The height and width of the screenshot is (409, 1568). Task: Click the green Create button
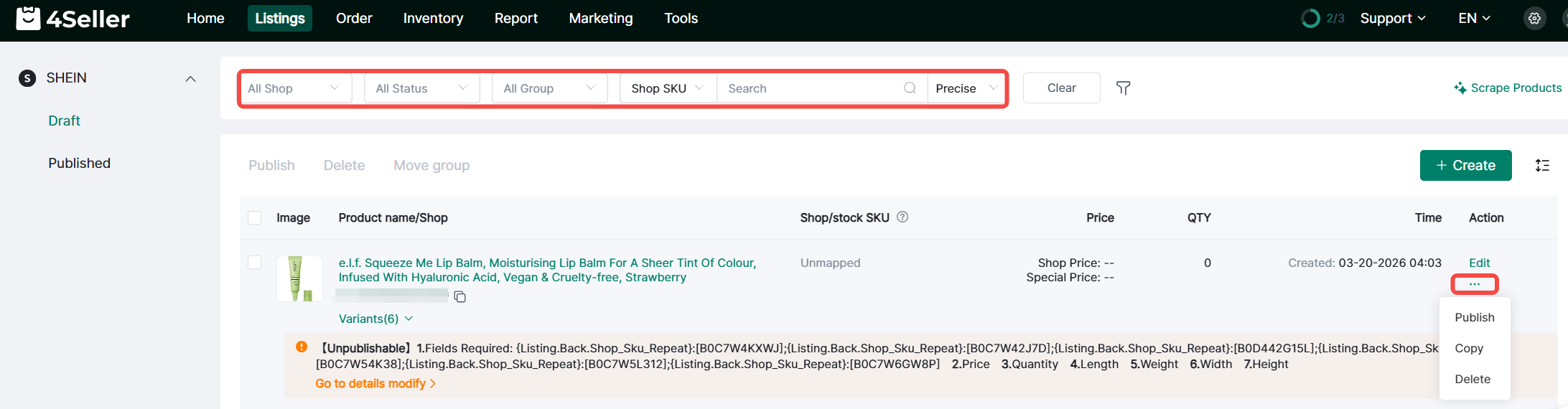click(x=1465, y=166)
